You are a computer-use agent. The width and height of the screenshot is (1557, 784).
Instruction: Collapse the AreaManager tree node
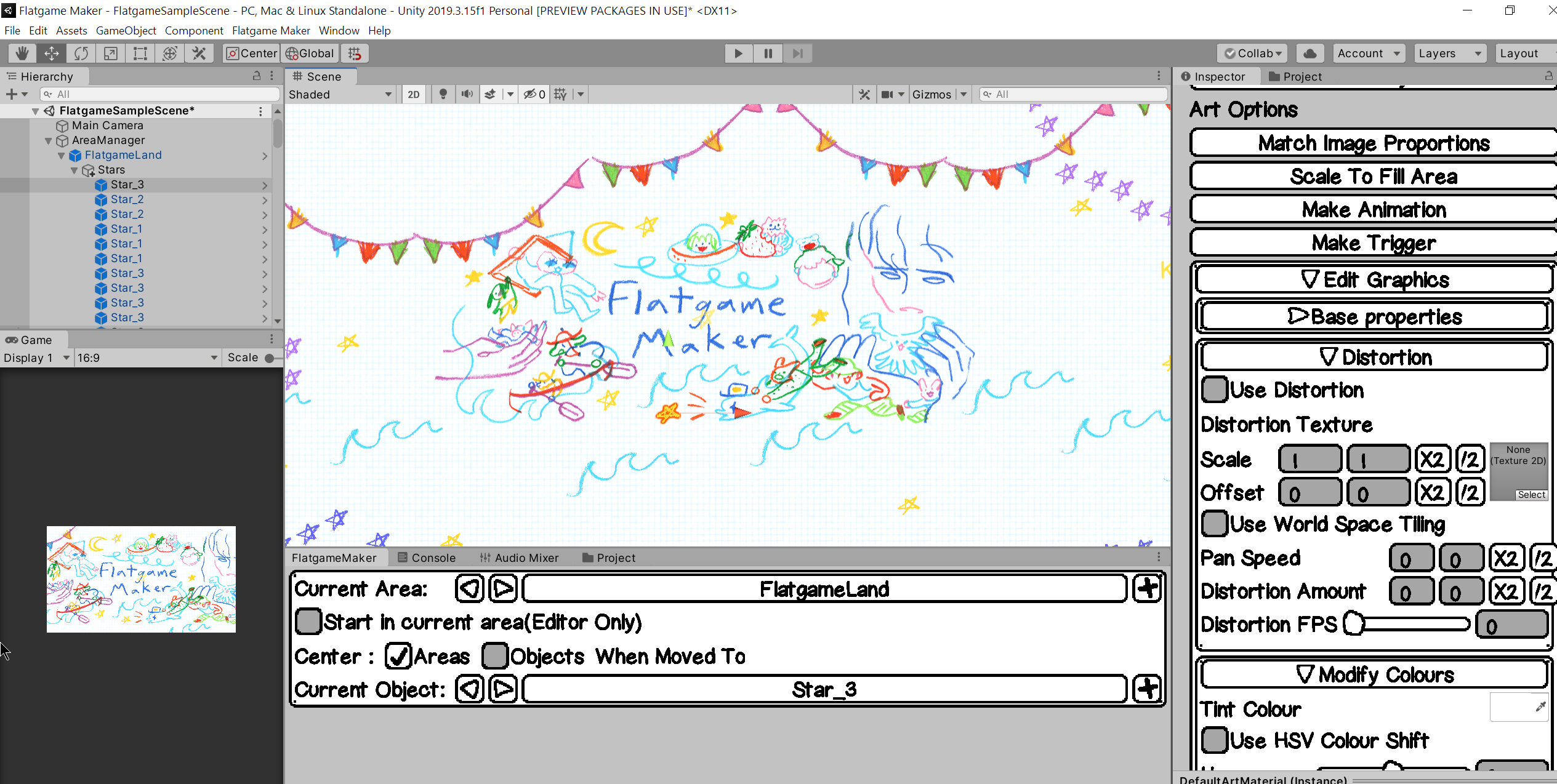[x=48, y=140]
